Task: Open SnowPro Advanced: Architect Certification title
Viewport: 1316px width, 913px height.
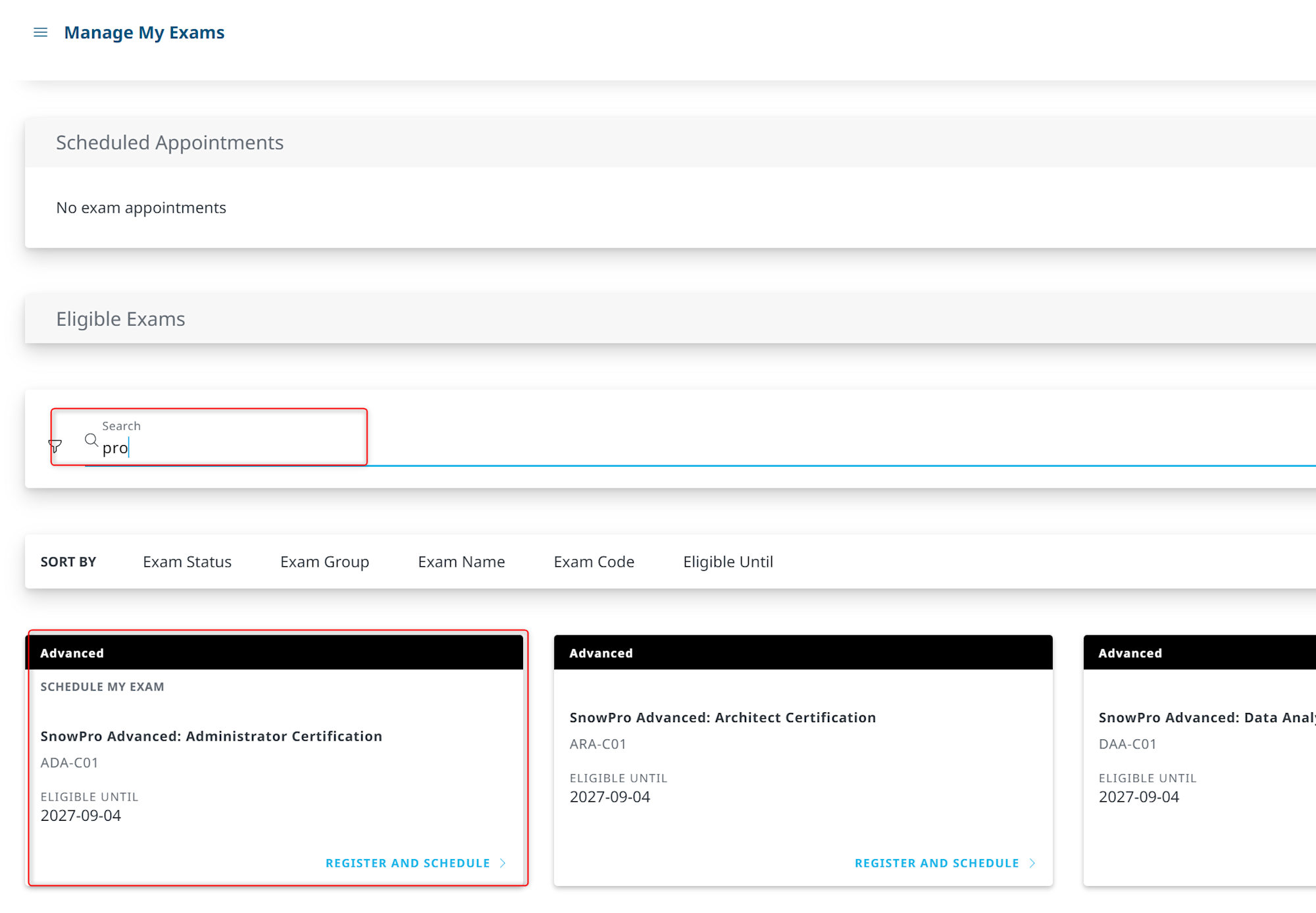Action: point(722,717)
